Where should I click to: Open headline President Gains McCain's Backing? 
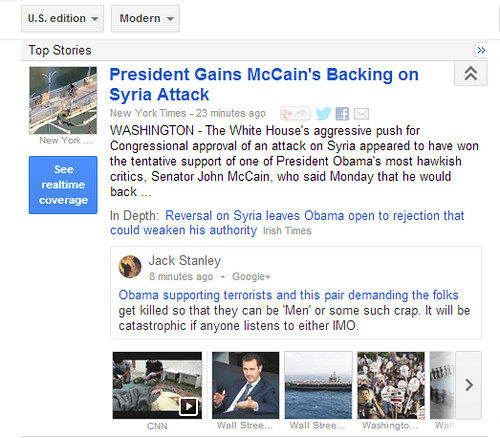coord(264,84)
